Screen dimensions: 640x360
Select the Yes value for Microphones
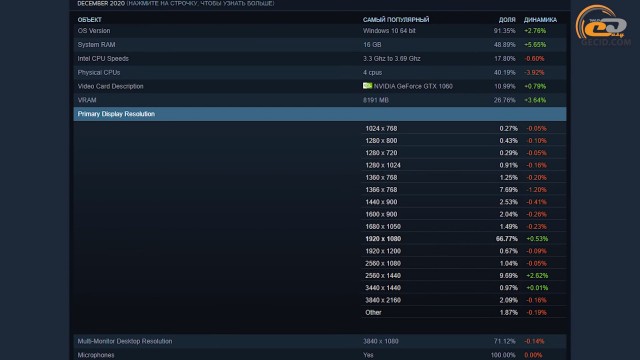tap(368, 355)
